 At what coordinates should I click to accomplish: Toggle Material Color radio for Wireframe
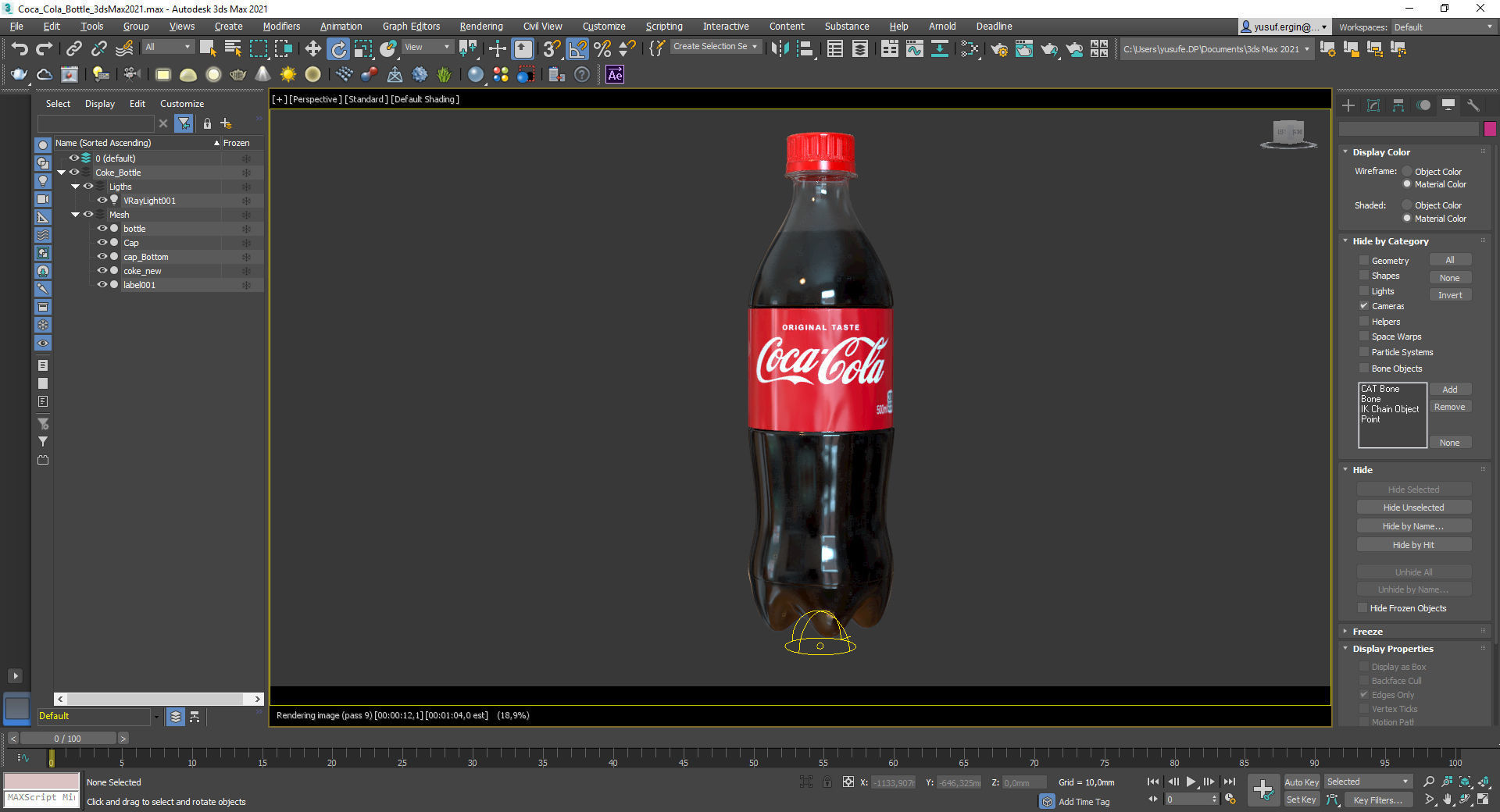(1407, 184)
